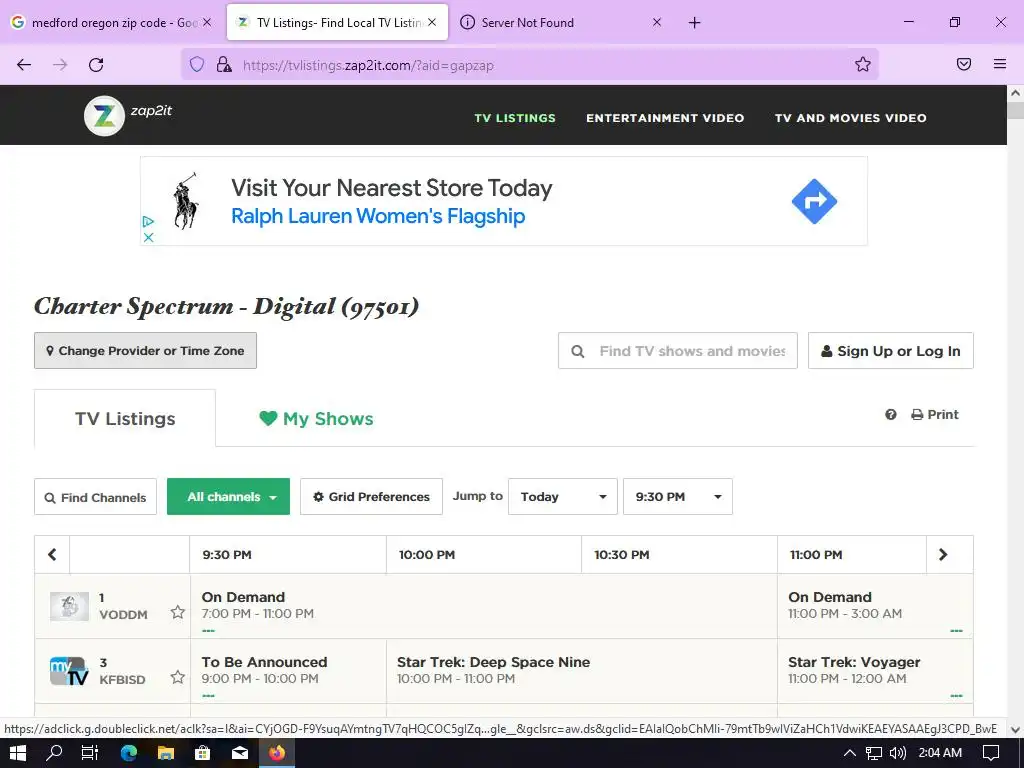Favorite the KFBISD channel star
1024x768 pixels.
[x=178, y=677]
